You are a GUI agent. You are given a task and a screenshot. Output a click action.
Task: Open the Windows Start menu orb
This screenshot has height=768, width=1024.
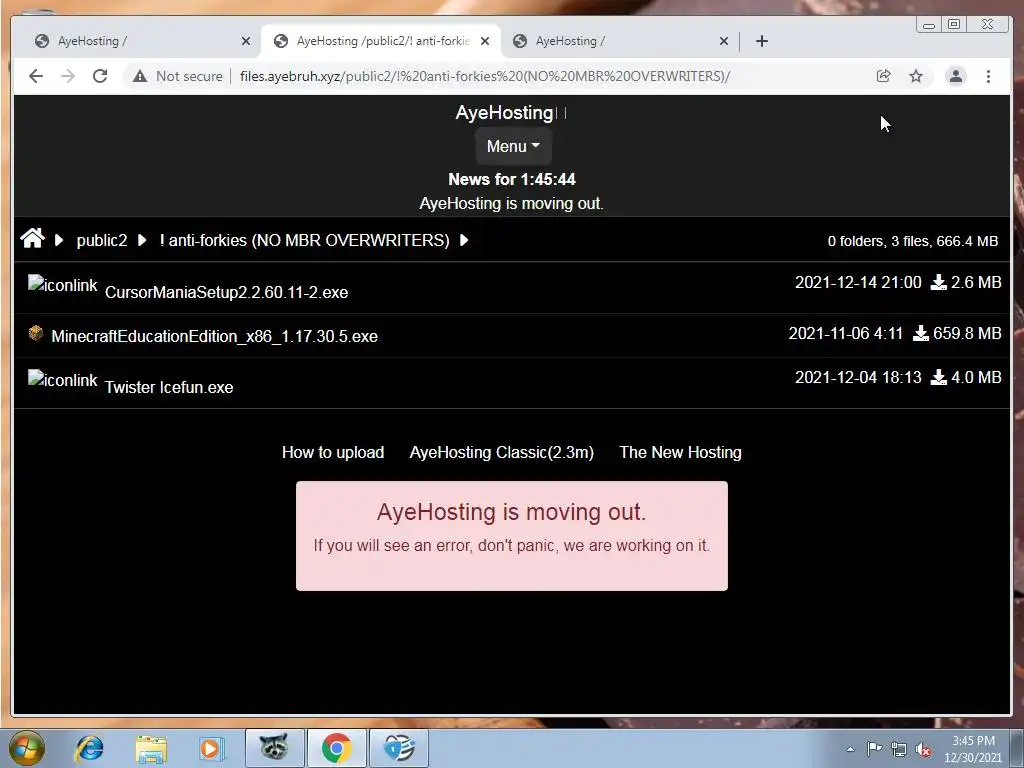[27, 748]
